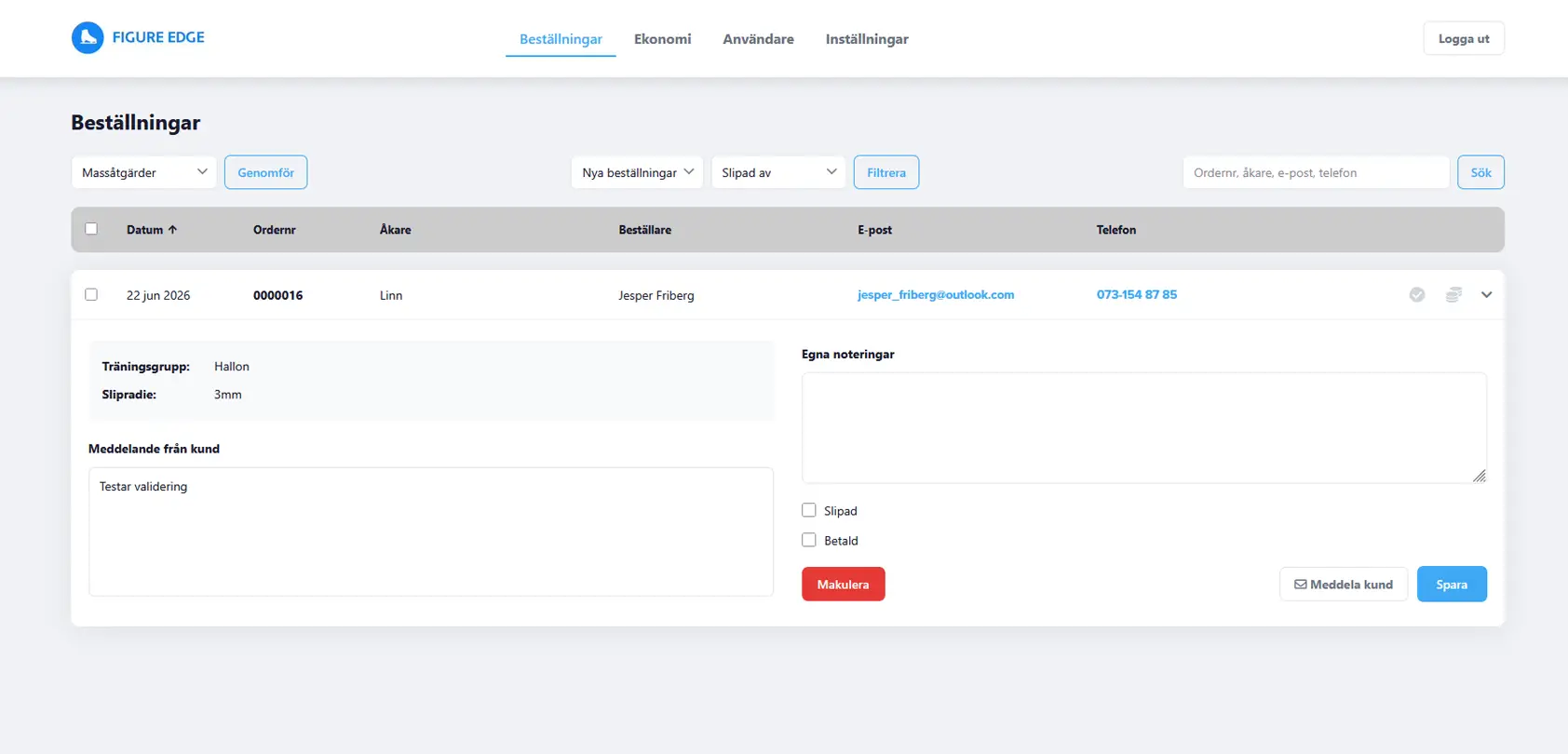
Task: Click the Beställningar page heading
Action: pyautogui.click(x=136, y=123)
